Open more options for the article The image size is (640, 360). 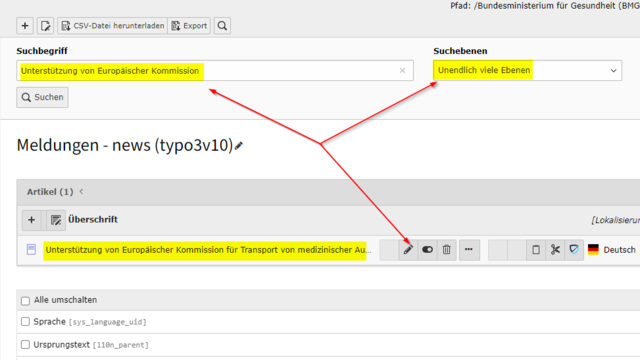click(x=469, y=249)
